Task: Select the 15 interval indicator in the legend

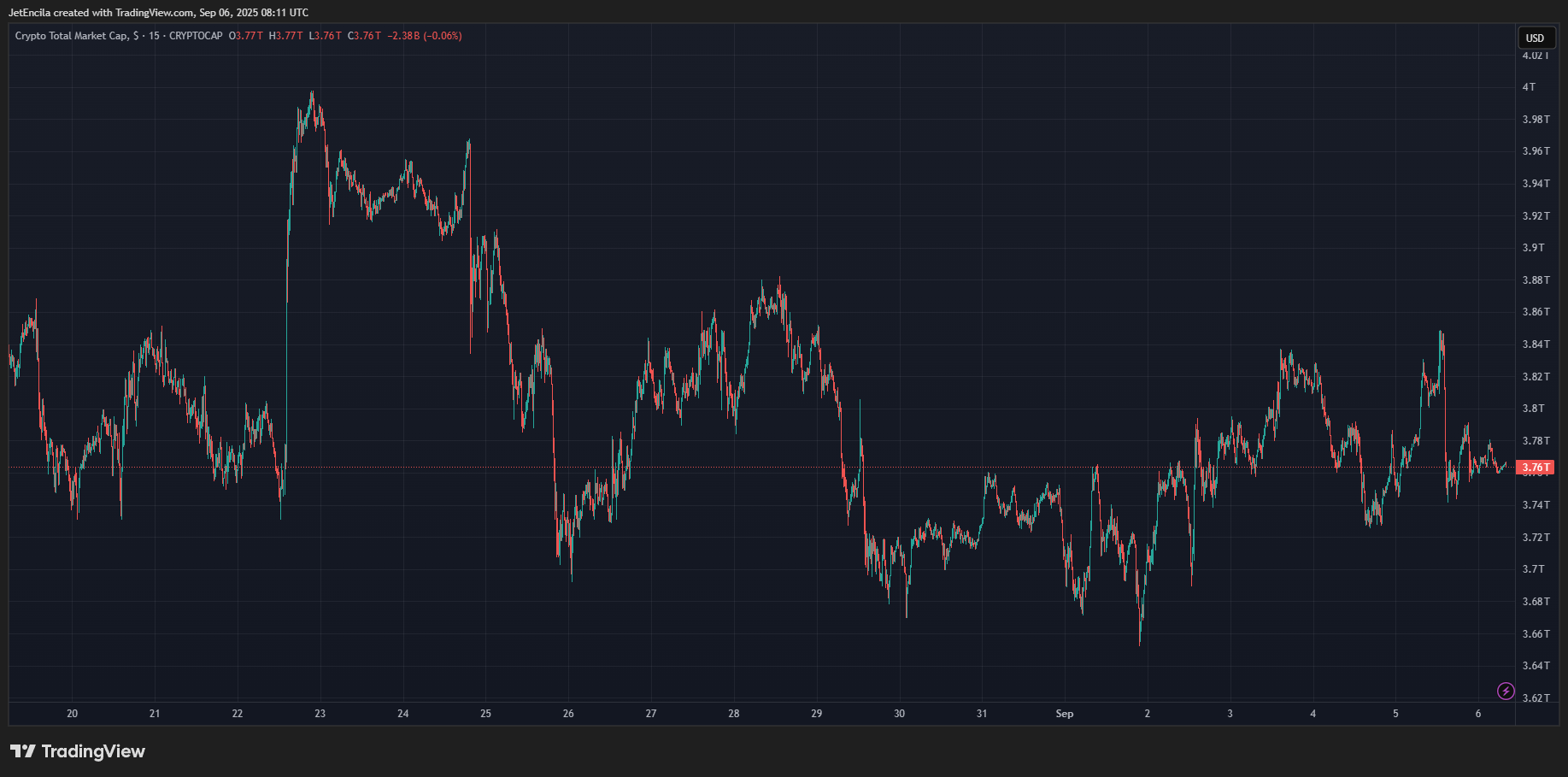Action: pos(154,36)
